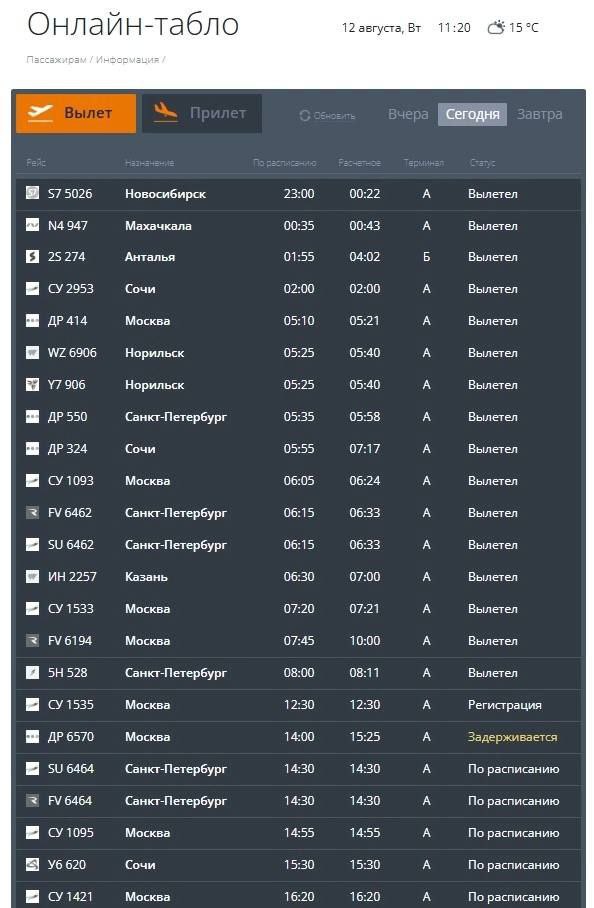This screenshot has width=594, height=908.
Task: Open the СУ 1535 Москва registration row
Action: [298, 705]
